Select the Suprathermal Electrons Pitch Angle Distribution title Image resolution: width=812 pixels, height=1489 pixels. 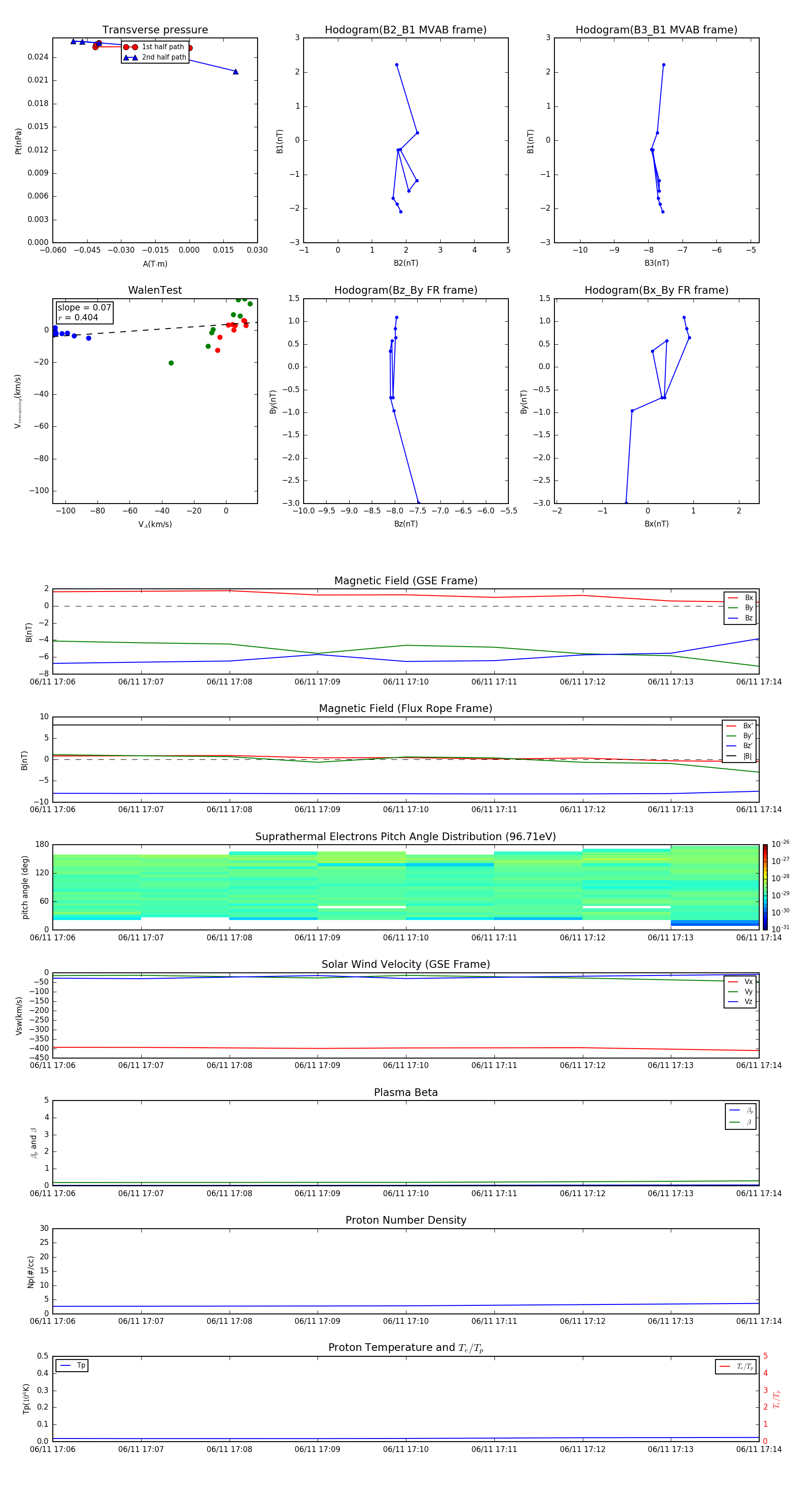pyautogui.click(x=406, y=837)
